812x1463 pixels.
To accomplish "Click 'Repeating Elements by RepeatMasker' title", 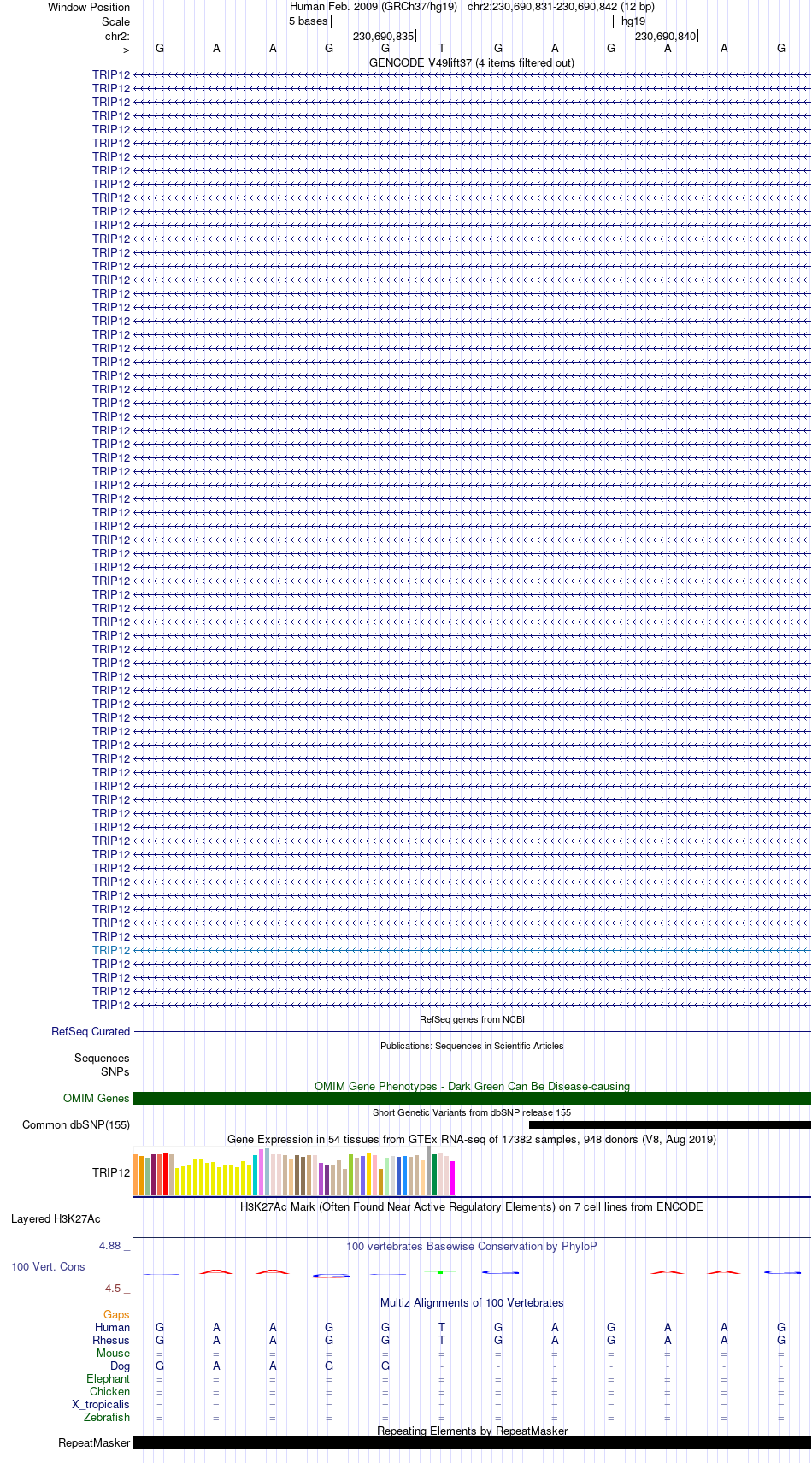I will coord(472,1431).
